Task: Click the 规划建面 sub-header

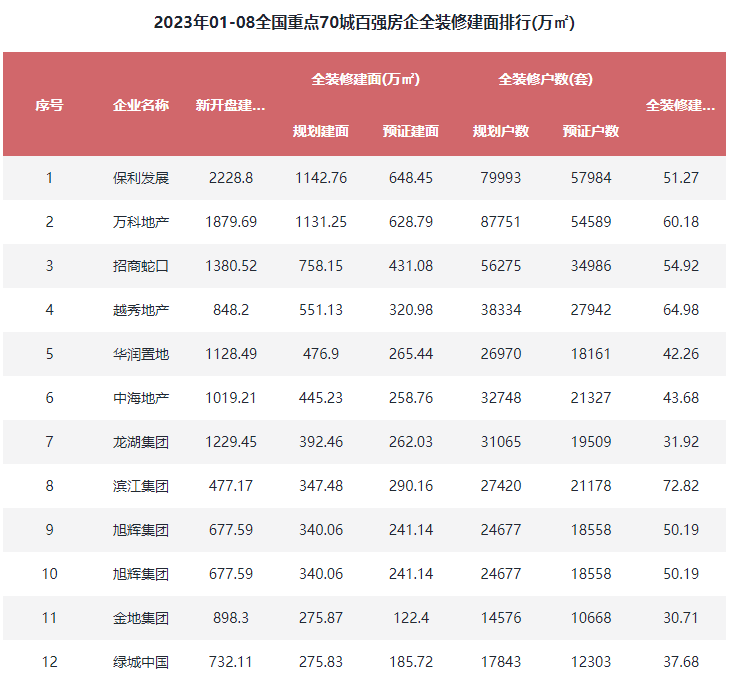Action: coord(321,131)
